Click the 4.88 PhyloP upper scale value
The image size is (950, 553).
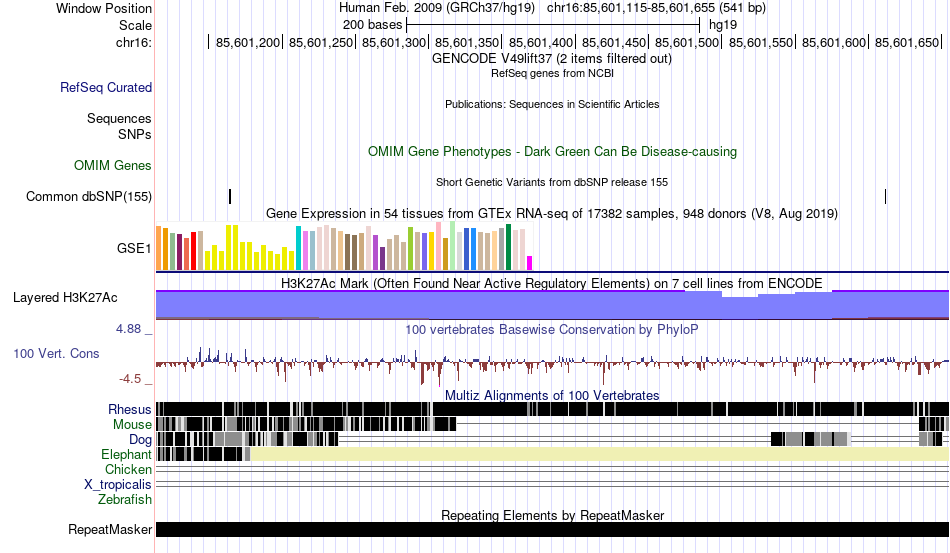[x=128, y=329]
